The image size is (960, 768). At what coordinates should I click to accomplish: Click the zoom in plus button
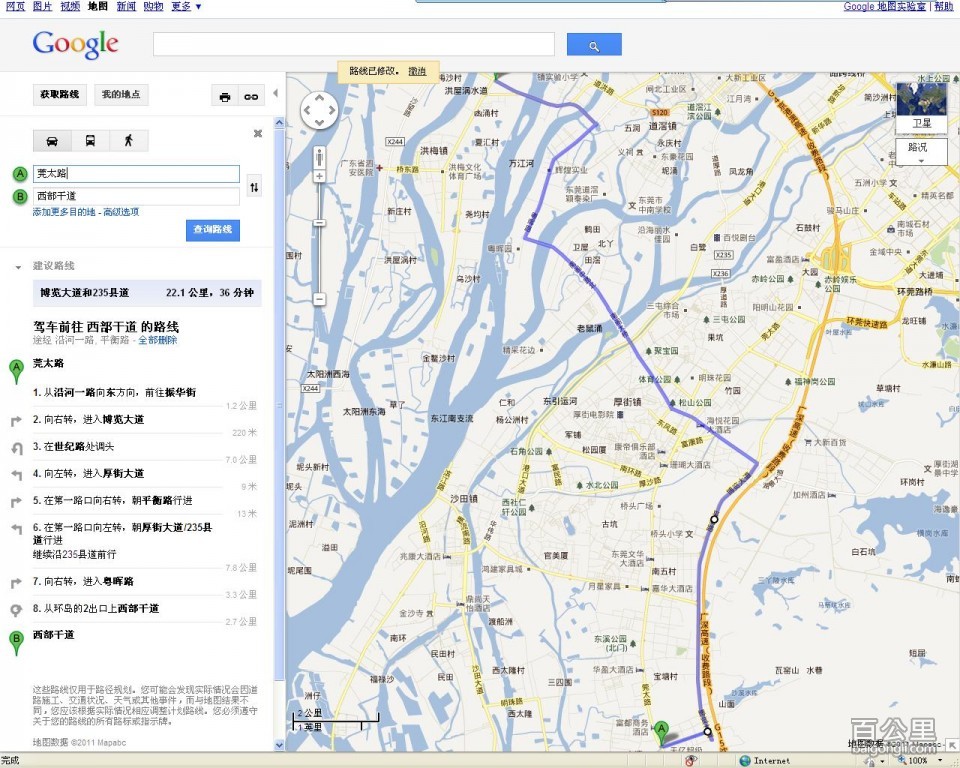[320, 176]
